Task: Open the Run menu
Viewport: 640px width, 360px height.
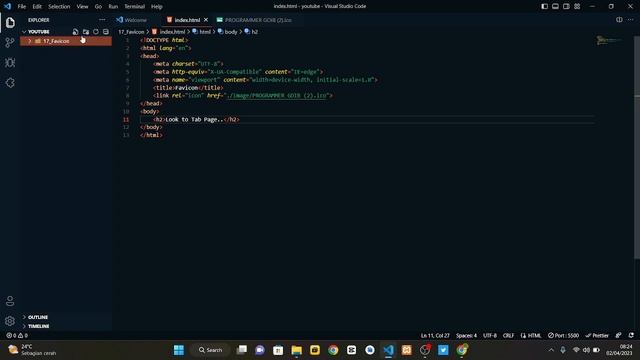Action: [x=113, y=6]
